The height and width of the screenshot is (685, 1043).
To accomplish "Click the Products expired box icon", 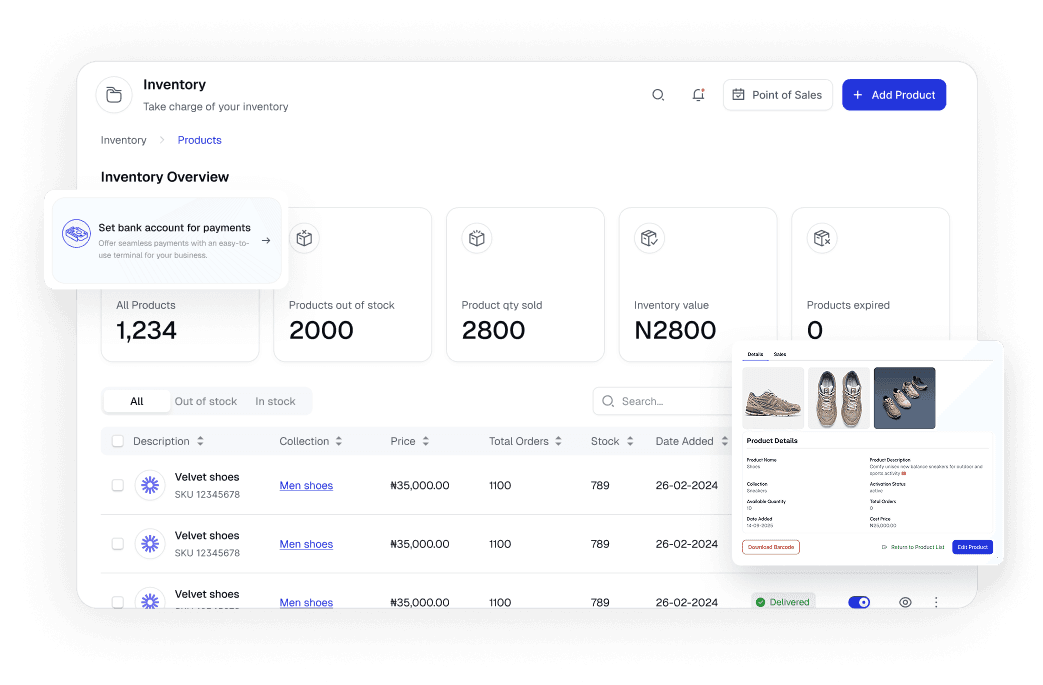I will (822, 238).
